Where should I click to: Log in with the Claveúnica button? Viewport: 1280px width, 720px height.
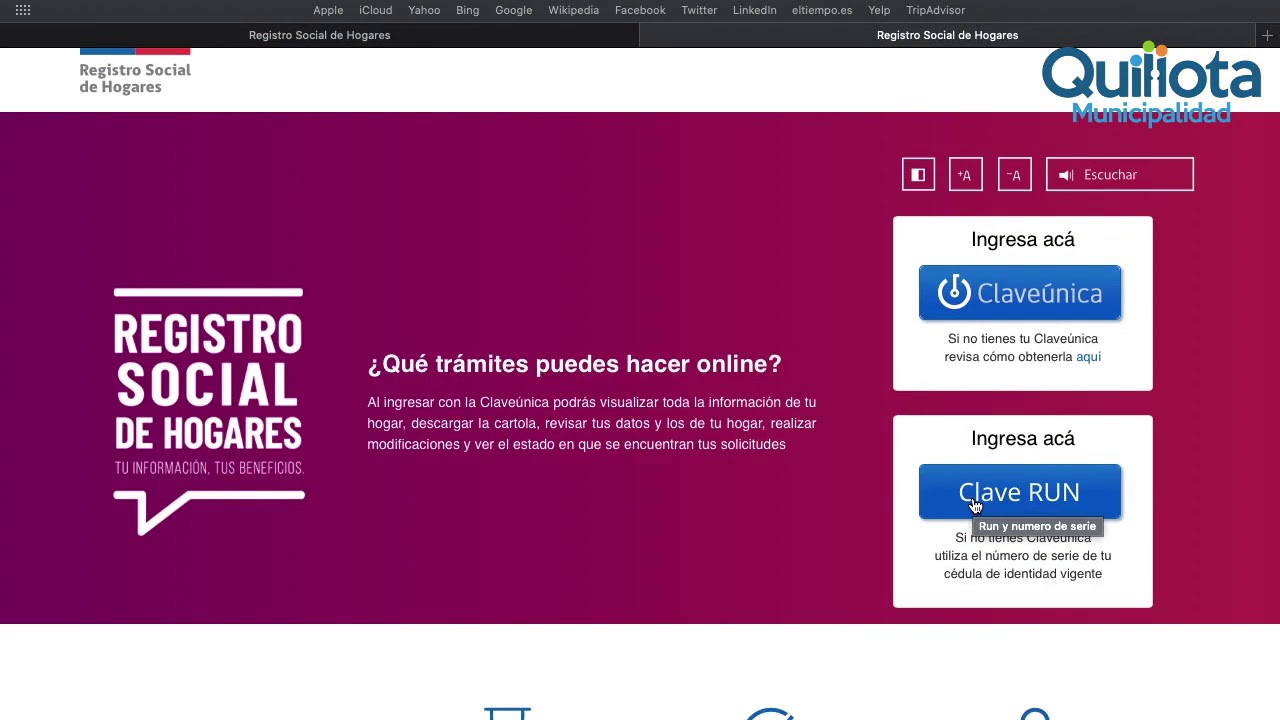pos(1019,293)
